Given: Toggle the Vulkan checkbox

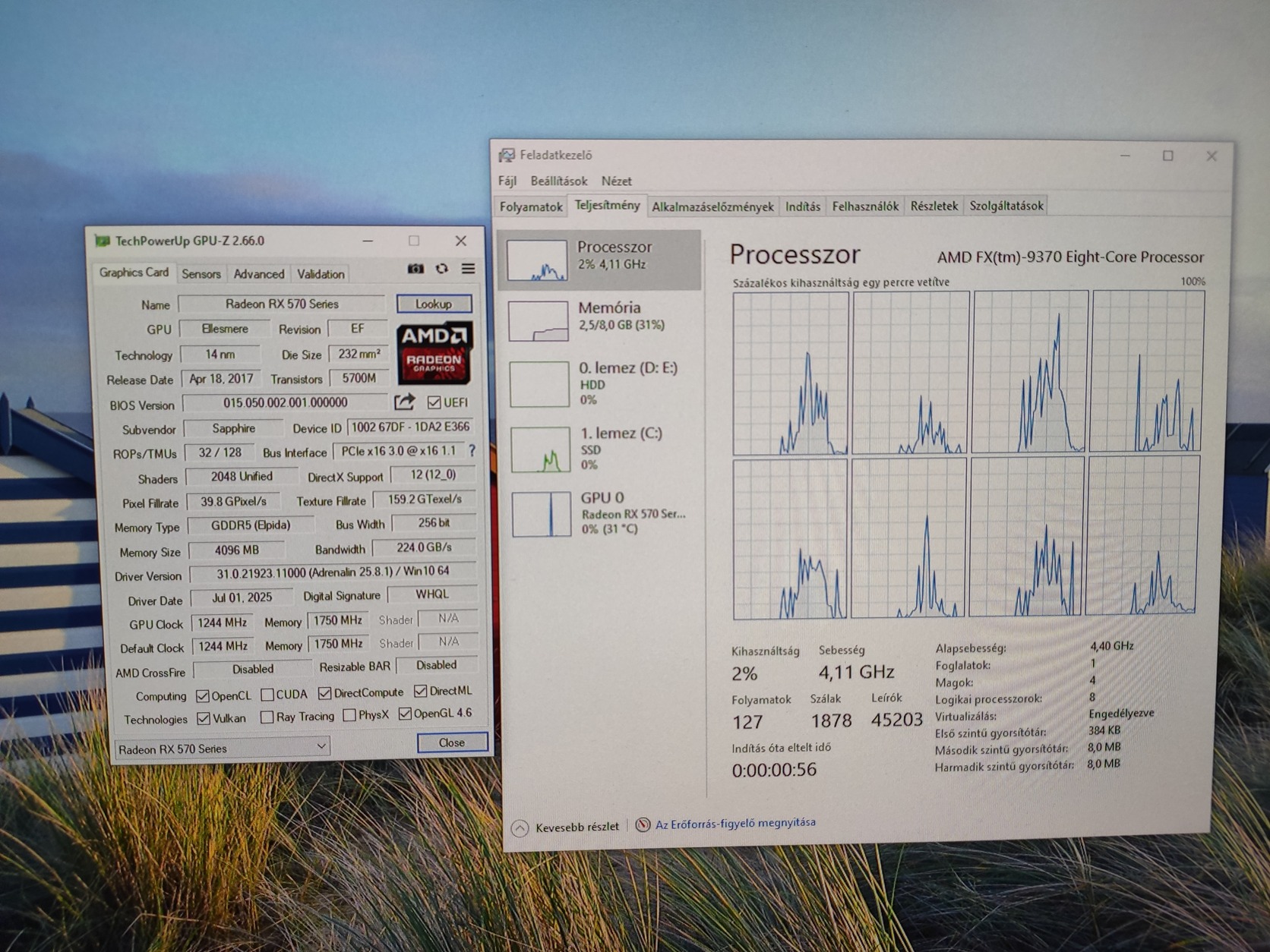Looking at the screenshot, I should tap(203, 718).
